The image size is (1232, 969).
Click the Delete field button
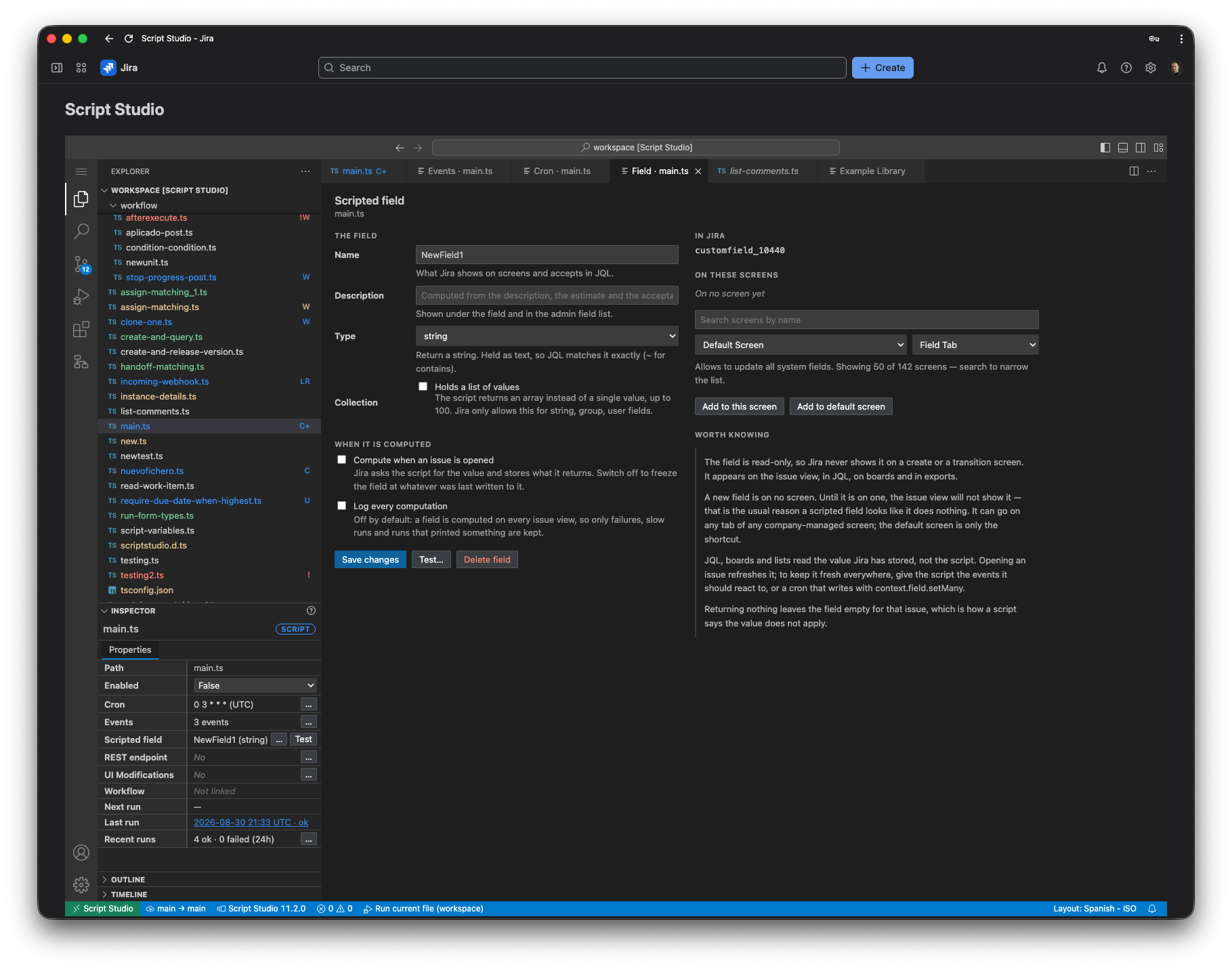click(x=487, y=559)
